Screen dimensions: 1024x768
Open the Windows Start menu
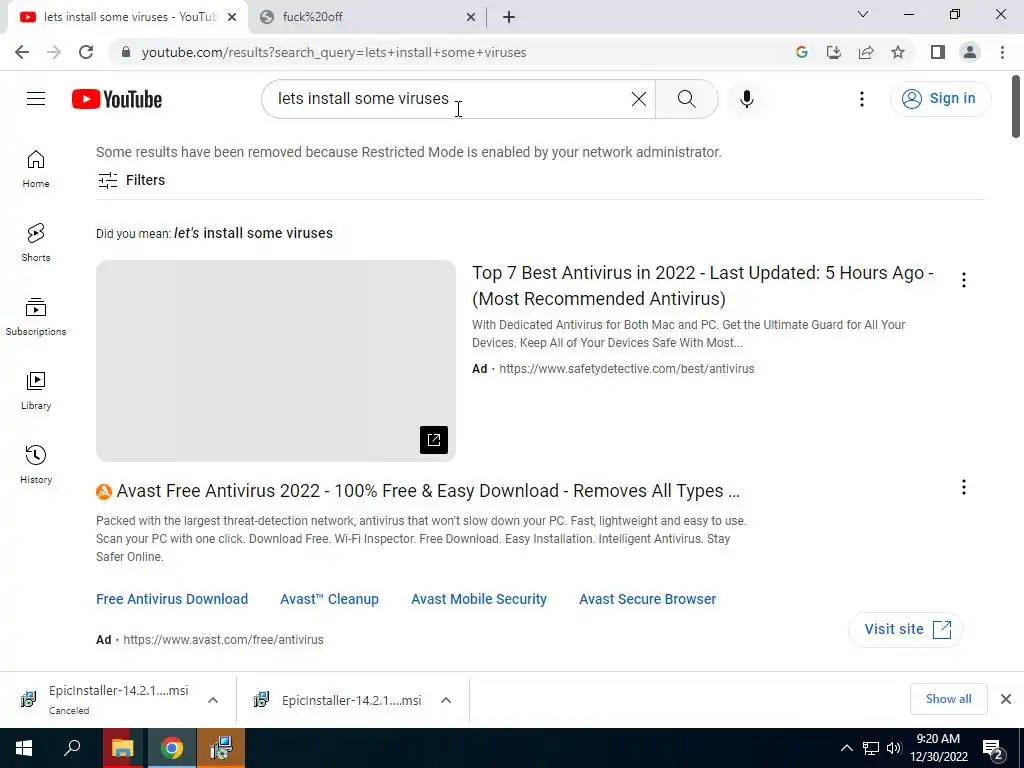[x=24, y=748]
